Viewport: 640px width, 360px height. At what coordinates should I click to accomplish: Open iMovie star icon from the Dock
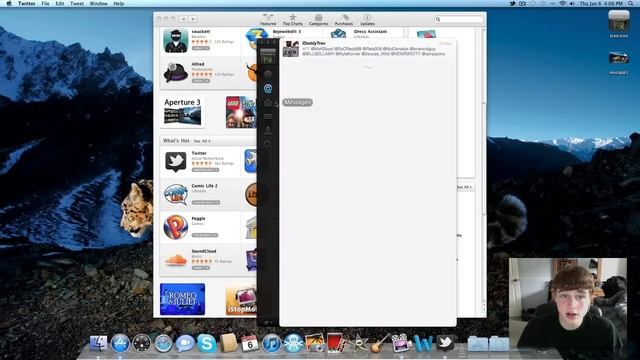coord(358,343)
